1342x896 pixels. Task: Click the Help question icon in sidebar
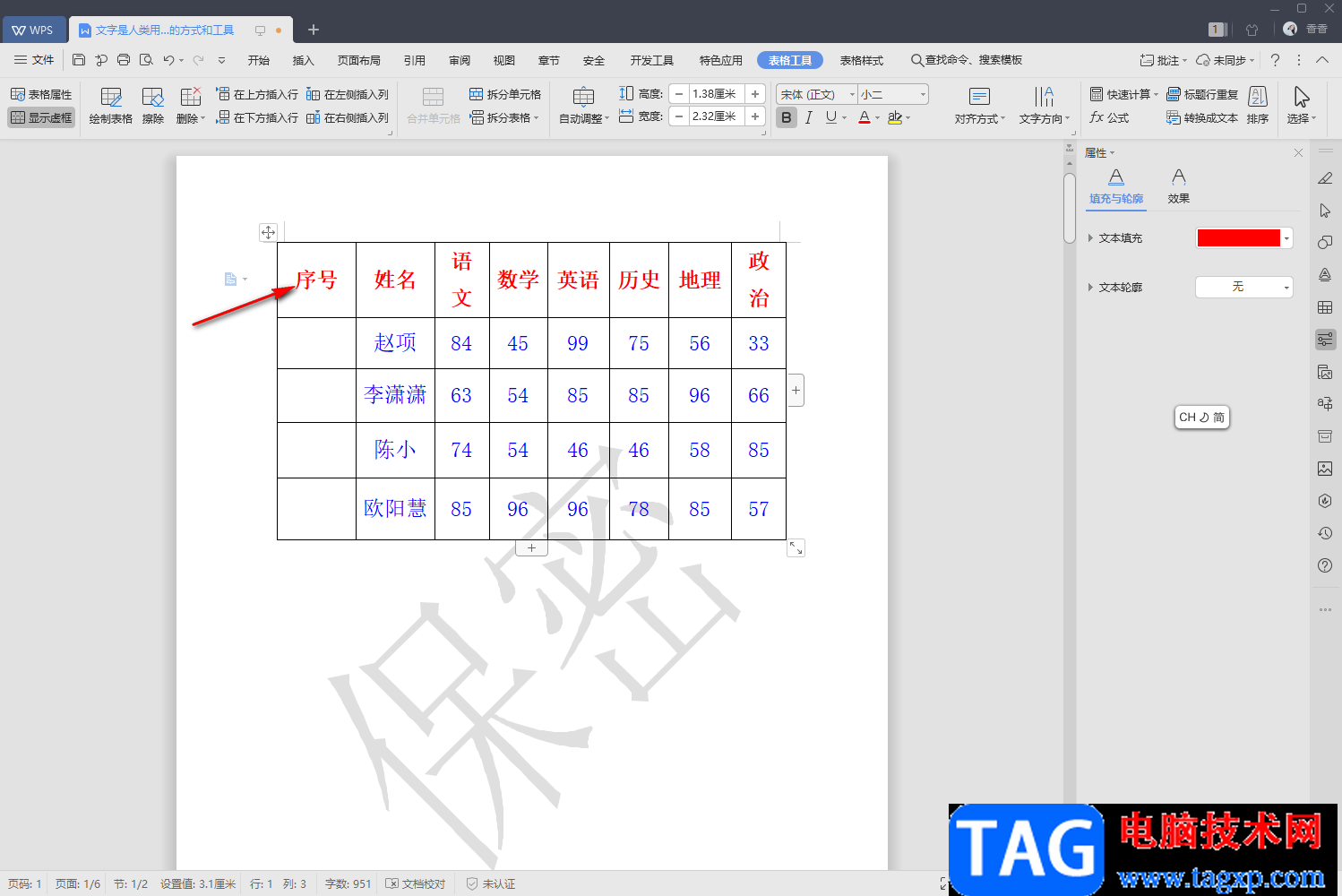1325,565
